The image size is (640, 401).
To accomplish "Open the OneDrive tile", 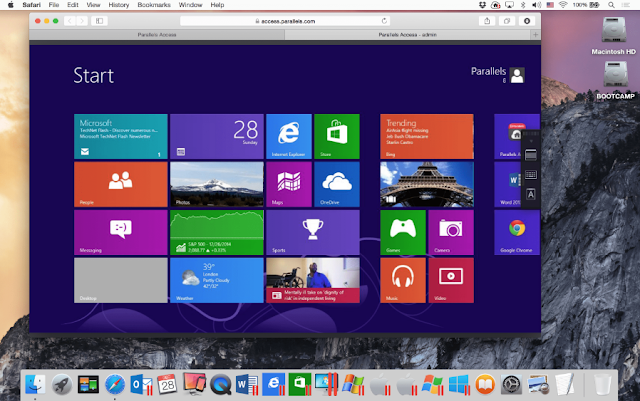I will tap(337, 184).
